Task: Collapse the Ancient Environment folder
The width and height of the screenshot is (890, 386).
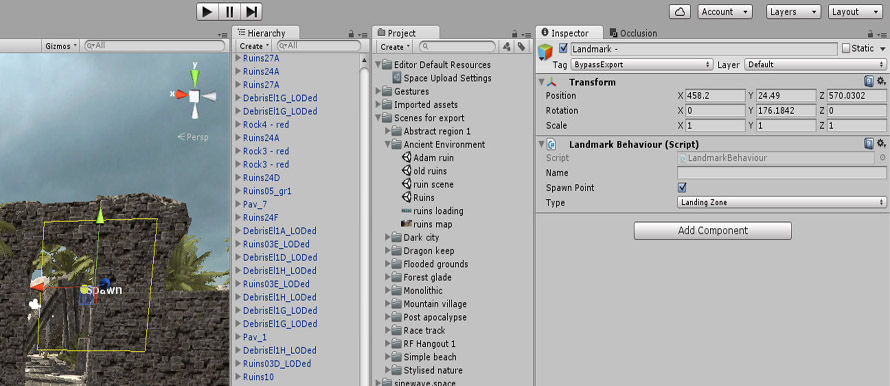Action: click(388, 144)
